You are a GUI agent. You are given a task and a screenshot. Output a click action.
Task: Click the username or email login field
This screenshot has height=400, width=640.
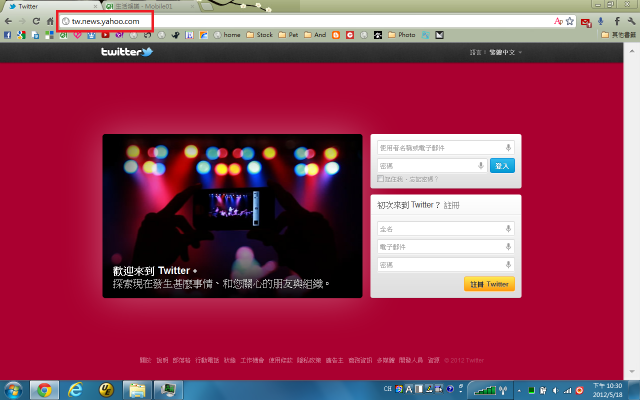446,148
